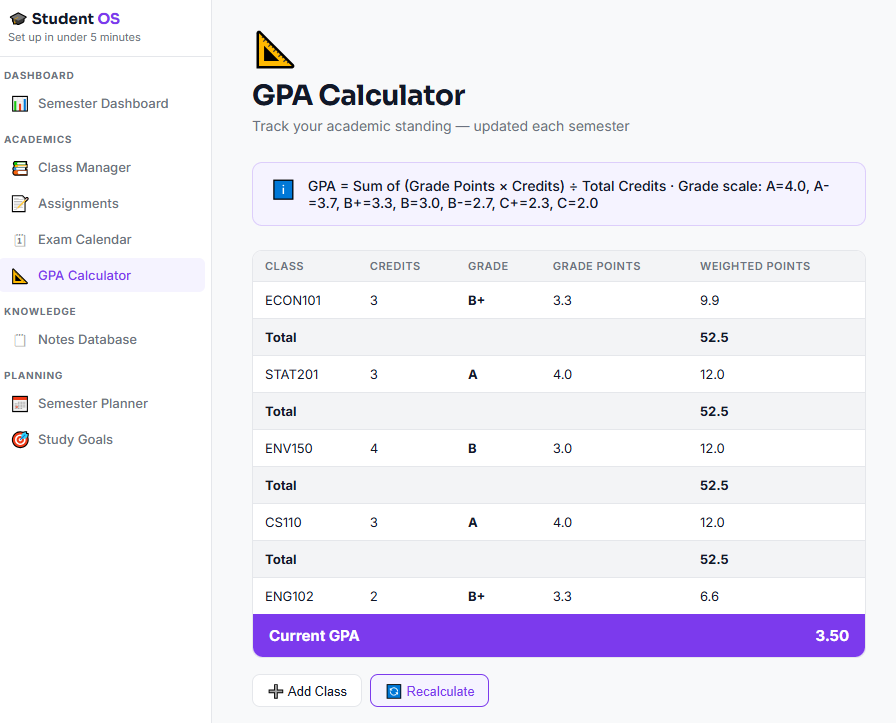This screenshot has width=896, height=723.
Task: Click the 9.9 weighted points value
Action: pyautogui.click(x=710, y=301)
